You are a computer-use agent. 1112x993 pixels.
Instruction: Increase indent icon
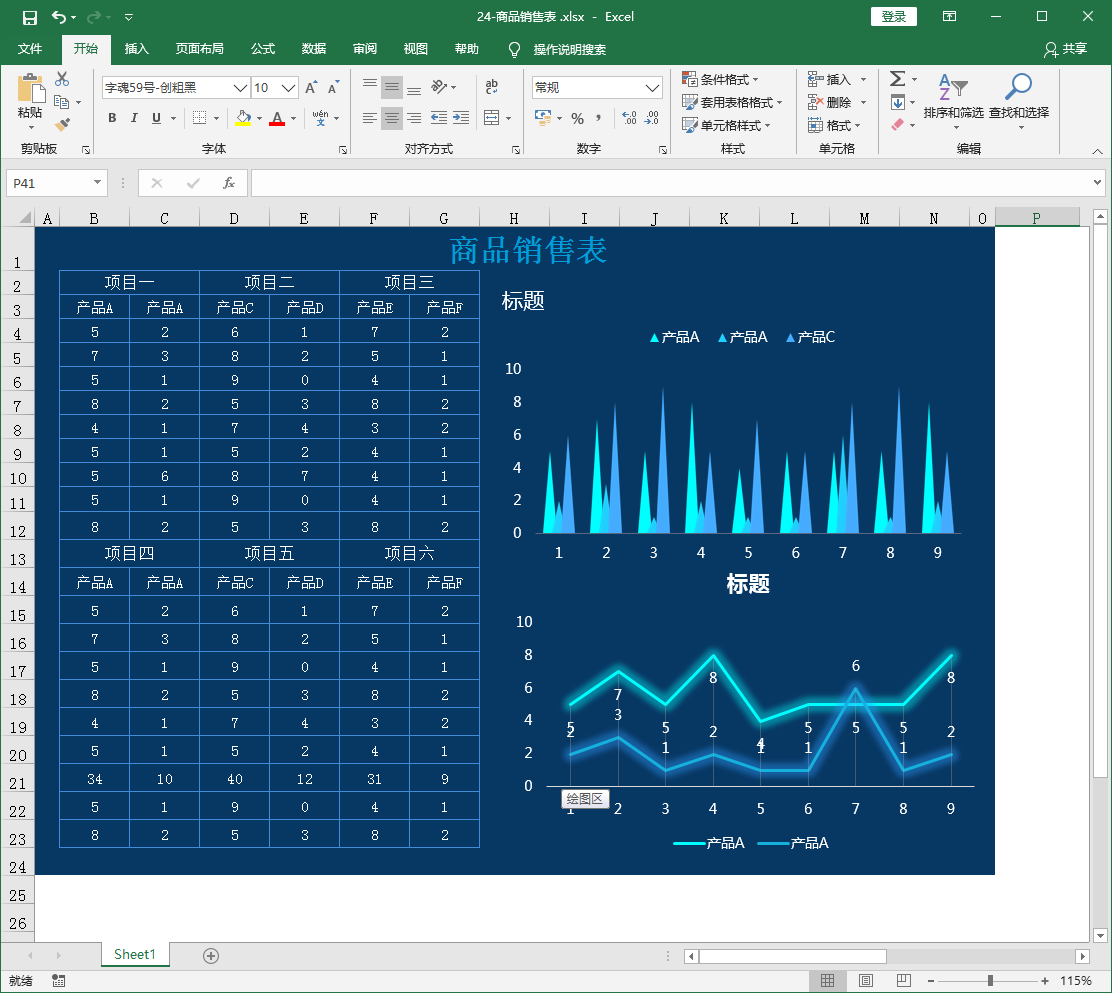[461, 118]
